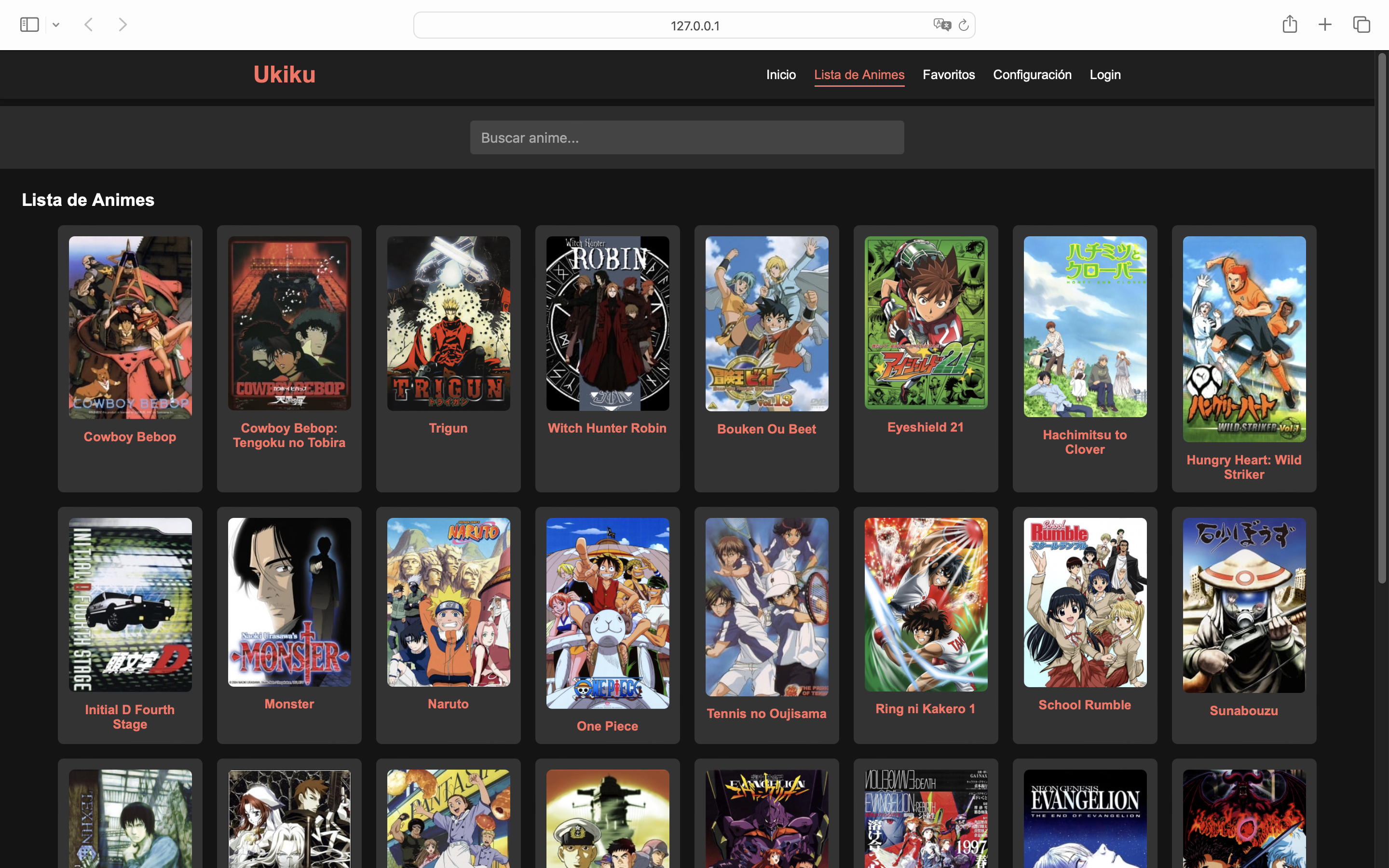Image resolution: width=1389 pixels, height=868 pixels.
Task: Open the Inicio nav item
Action: (x=781, y=75)
